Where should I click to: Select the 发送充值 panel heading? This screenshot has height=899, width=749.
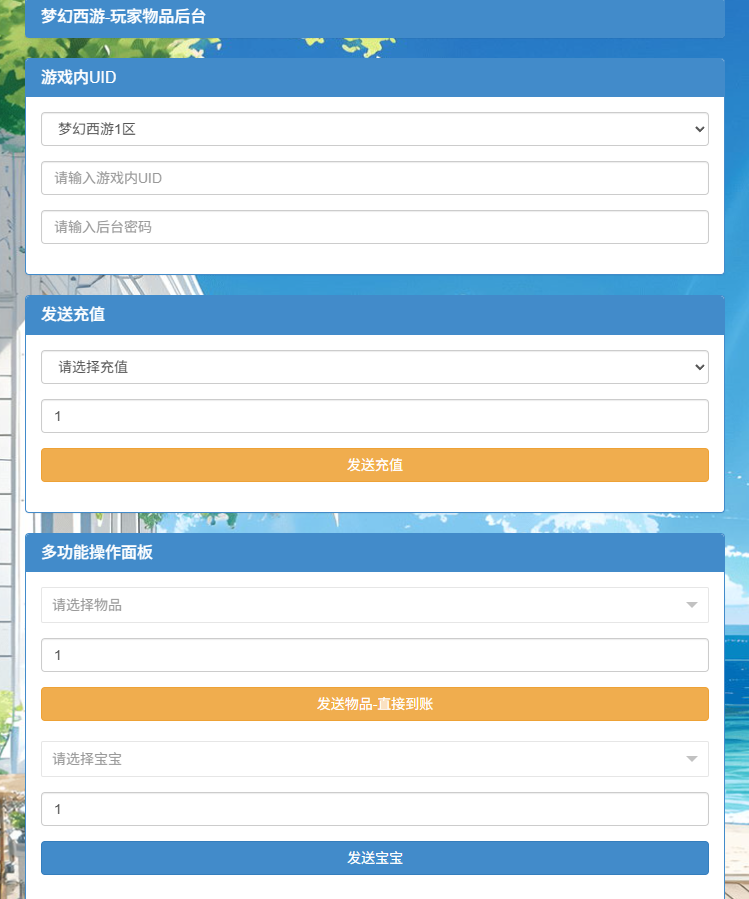73,315
